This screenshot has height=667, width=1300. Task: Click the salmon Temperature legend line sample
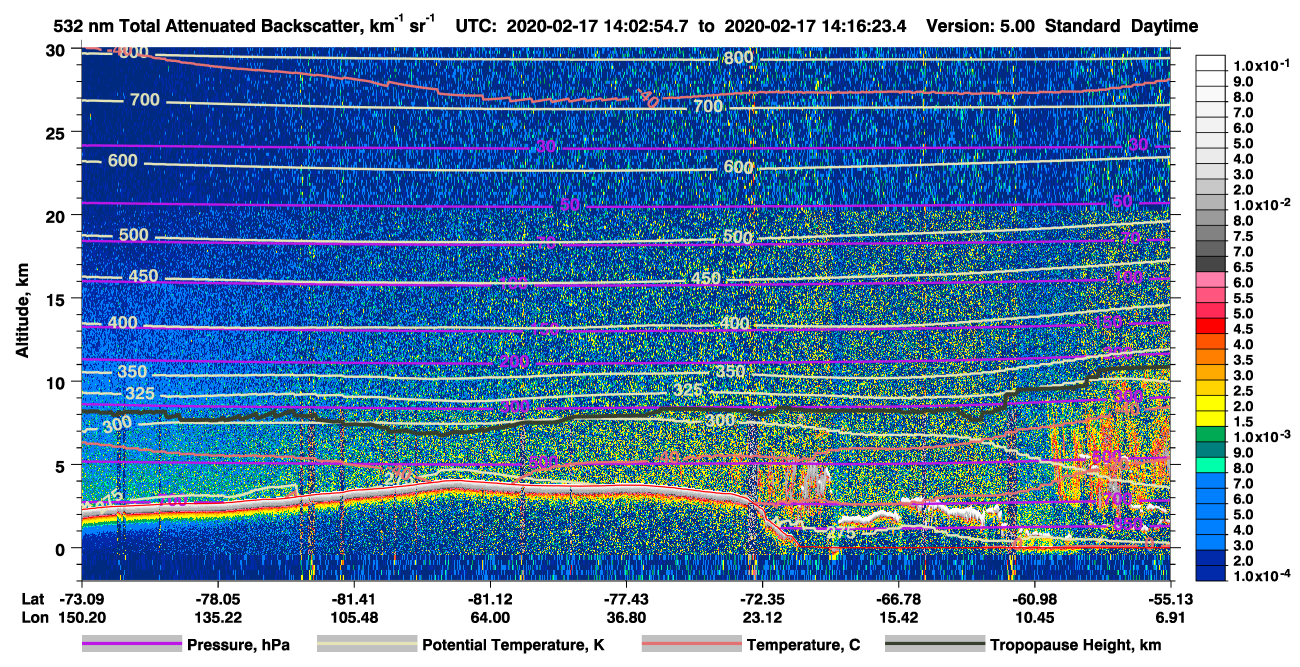[691, 645]
